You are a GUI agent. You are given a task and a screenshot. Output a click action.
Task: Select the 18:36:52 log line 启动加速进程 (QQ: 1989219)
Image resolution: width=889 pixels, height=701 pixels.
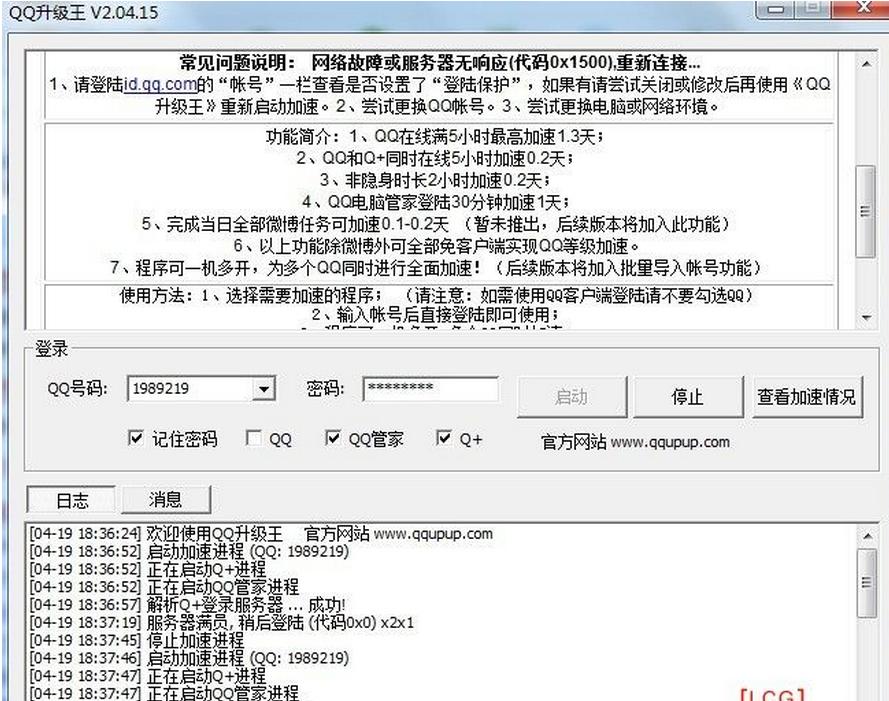189,551
